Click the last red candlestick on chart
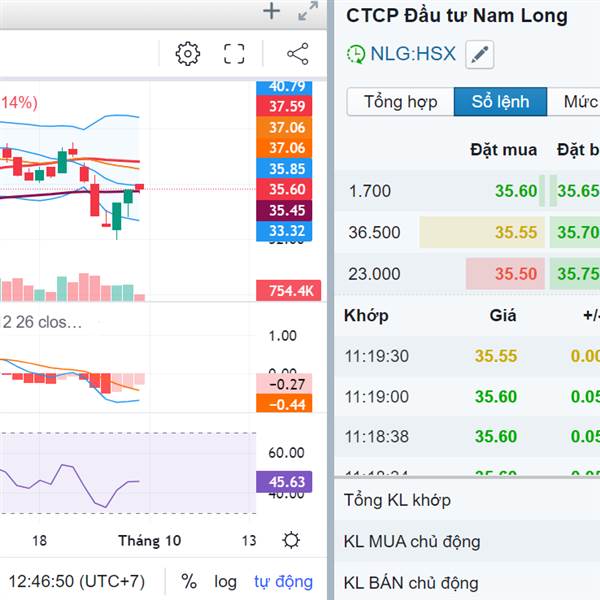 (139, 187)
